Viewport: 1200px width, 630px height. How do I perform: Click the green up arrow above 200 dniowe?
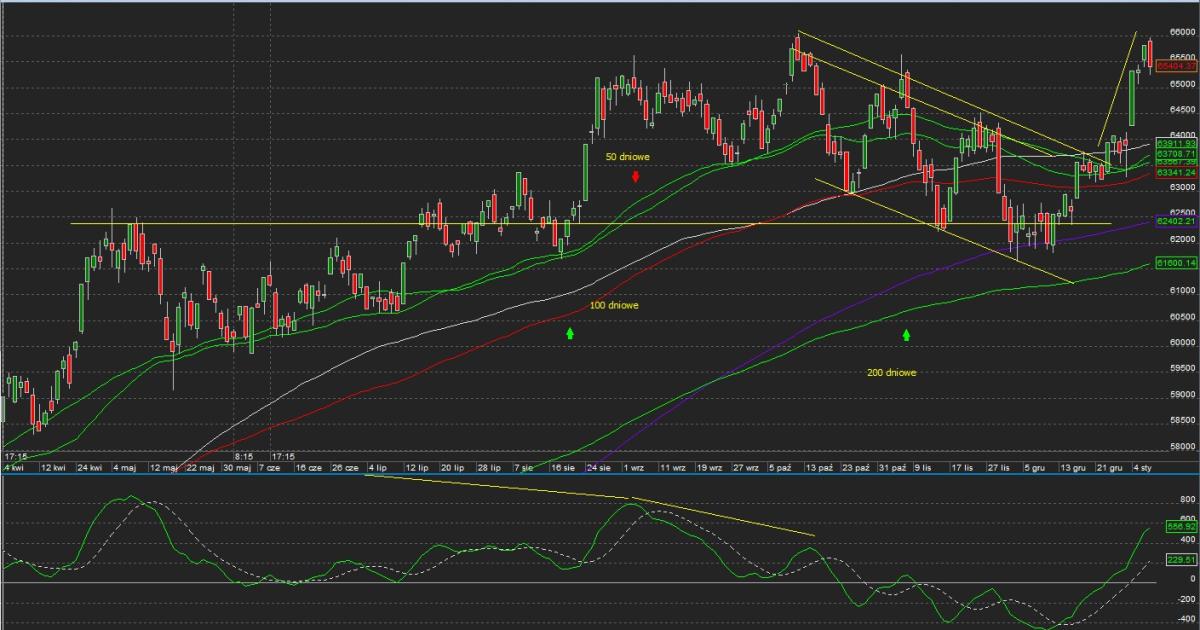(907, 335)
